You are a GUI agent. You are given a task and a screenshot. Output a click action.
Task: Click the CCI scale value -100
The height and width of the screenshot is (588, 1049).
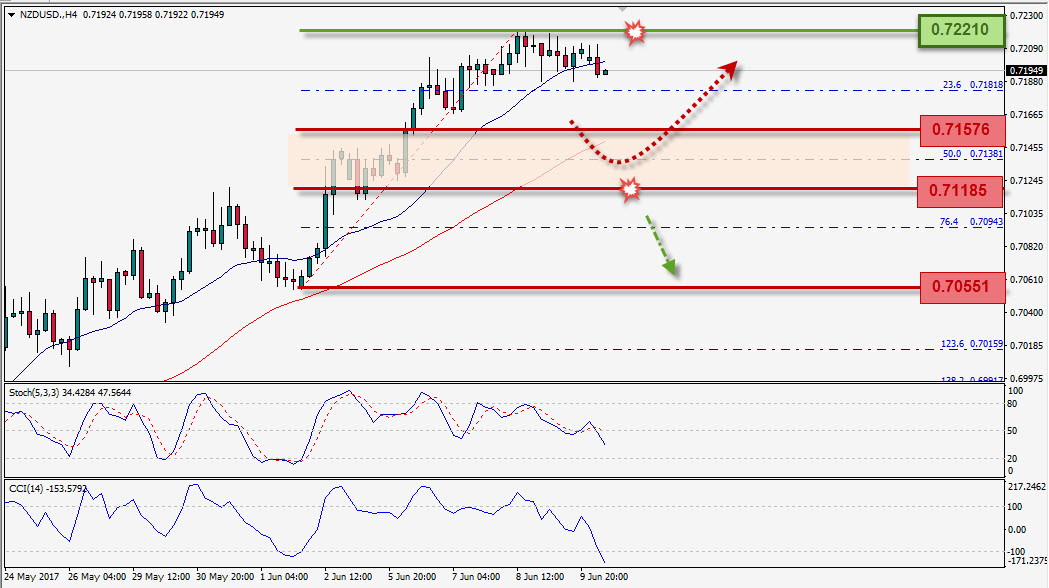(x=1016, y=552)
